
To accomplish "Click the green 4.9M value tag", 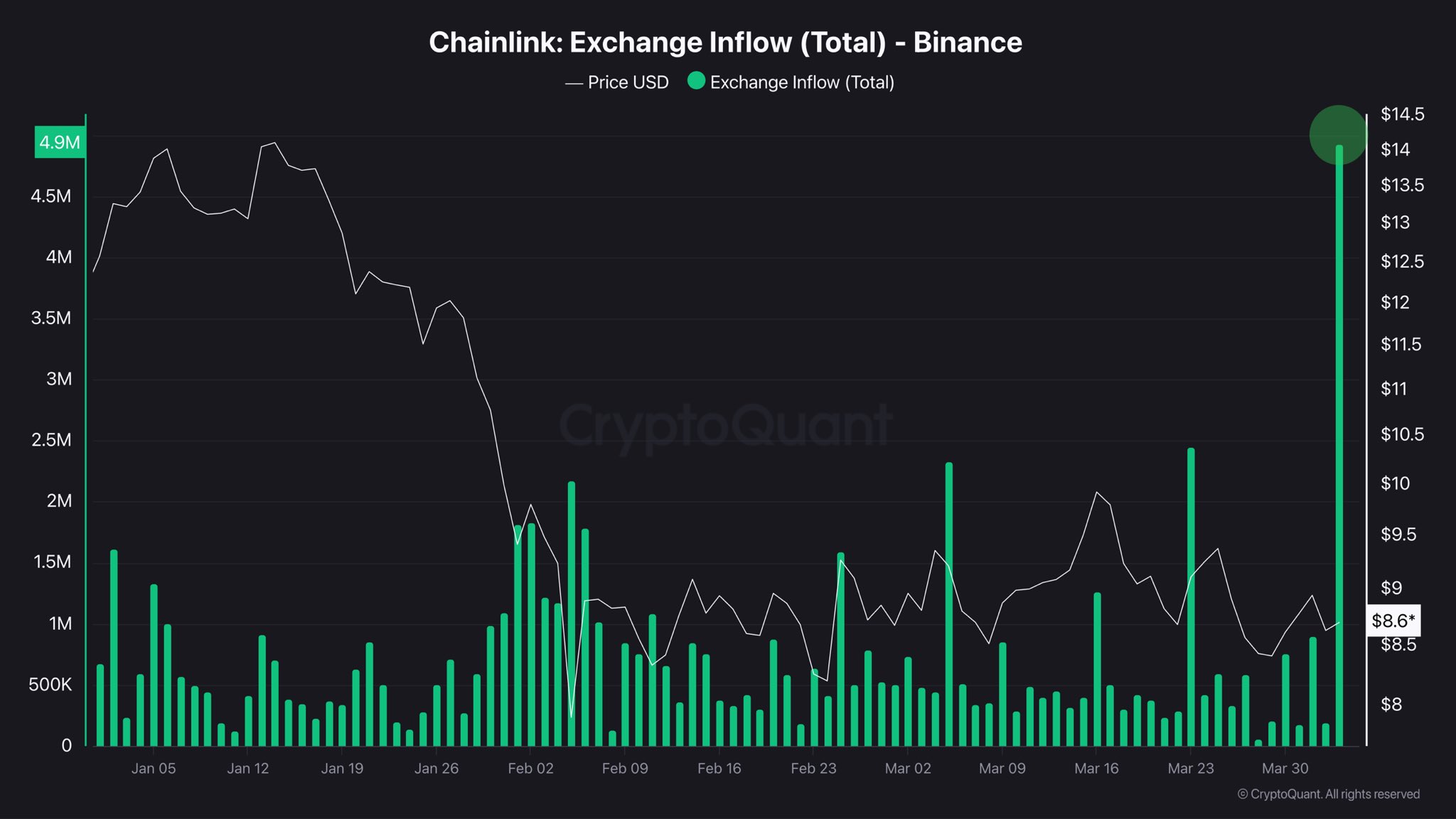I will tap(60, 142).
